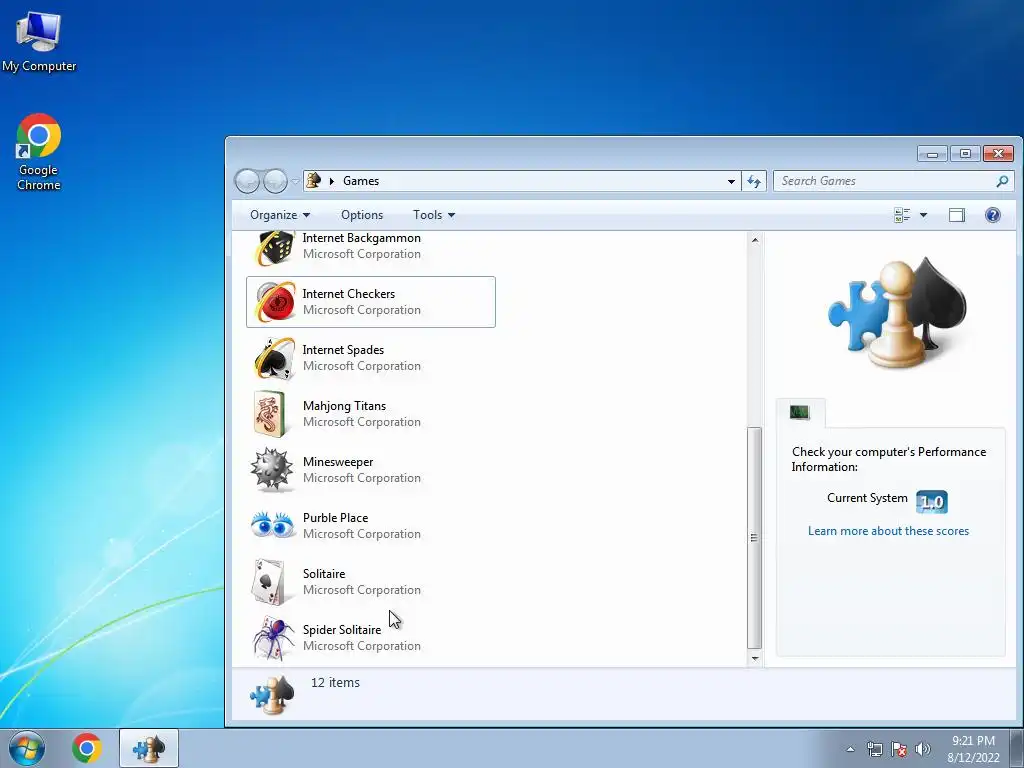Click the Solitaire cards icon
This screenshot has height=768, width=1024.
click(x=269, y=582)
